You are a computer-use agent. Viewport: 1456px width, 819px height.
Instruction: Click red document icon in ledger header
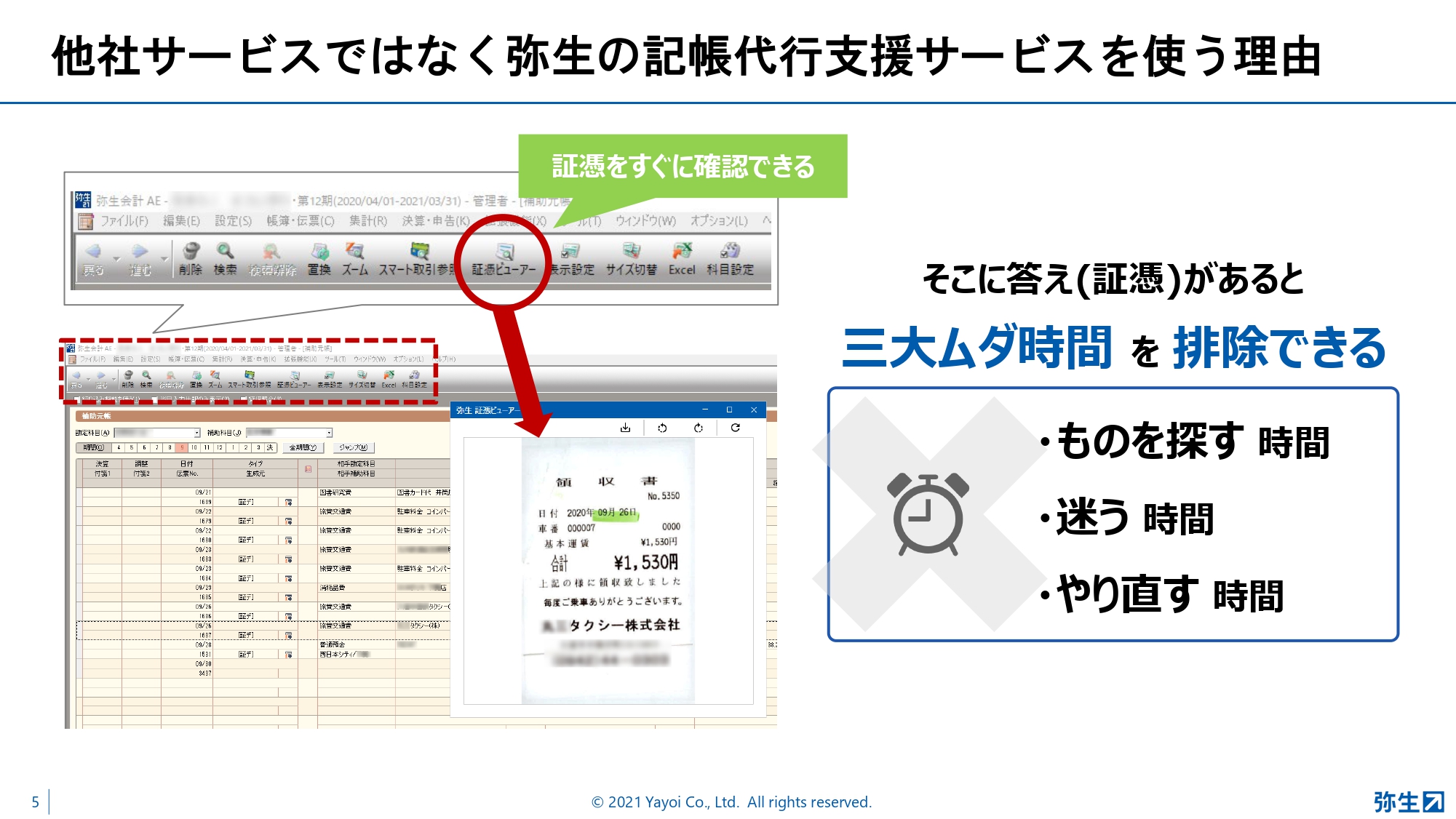pos(308,469)
